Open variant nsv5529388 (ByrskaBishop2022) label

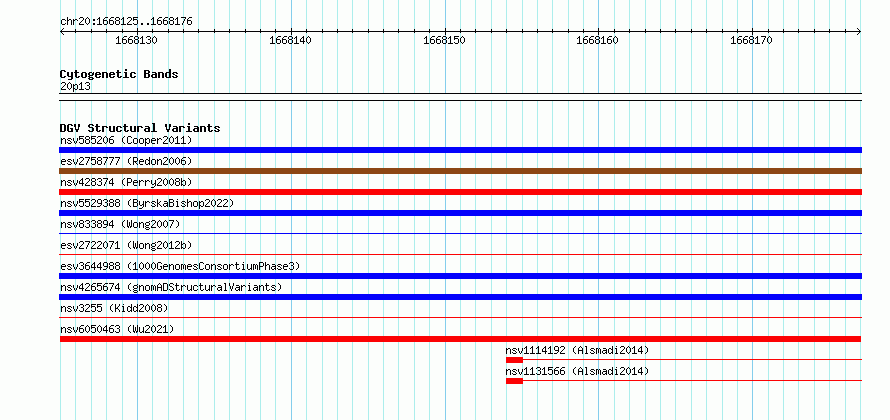click(147, 203)
